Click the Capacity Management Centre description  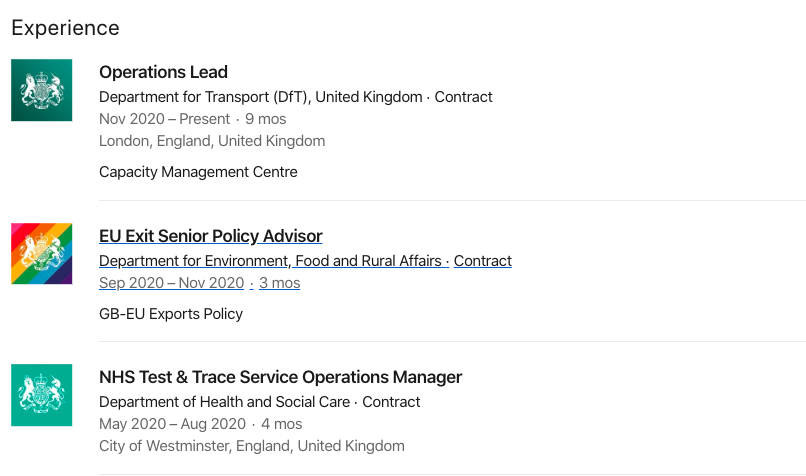198,172
